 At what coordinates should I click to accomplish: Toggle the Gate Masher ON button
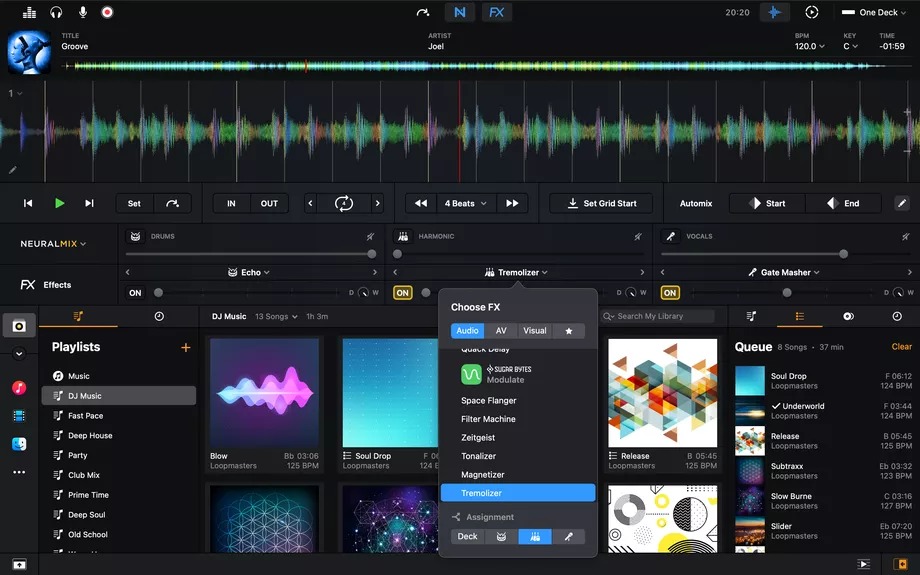click(670, 293)
